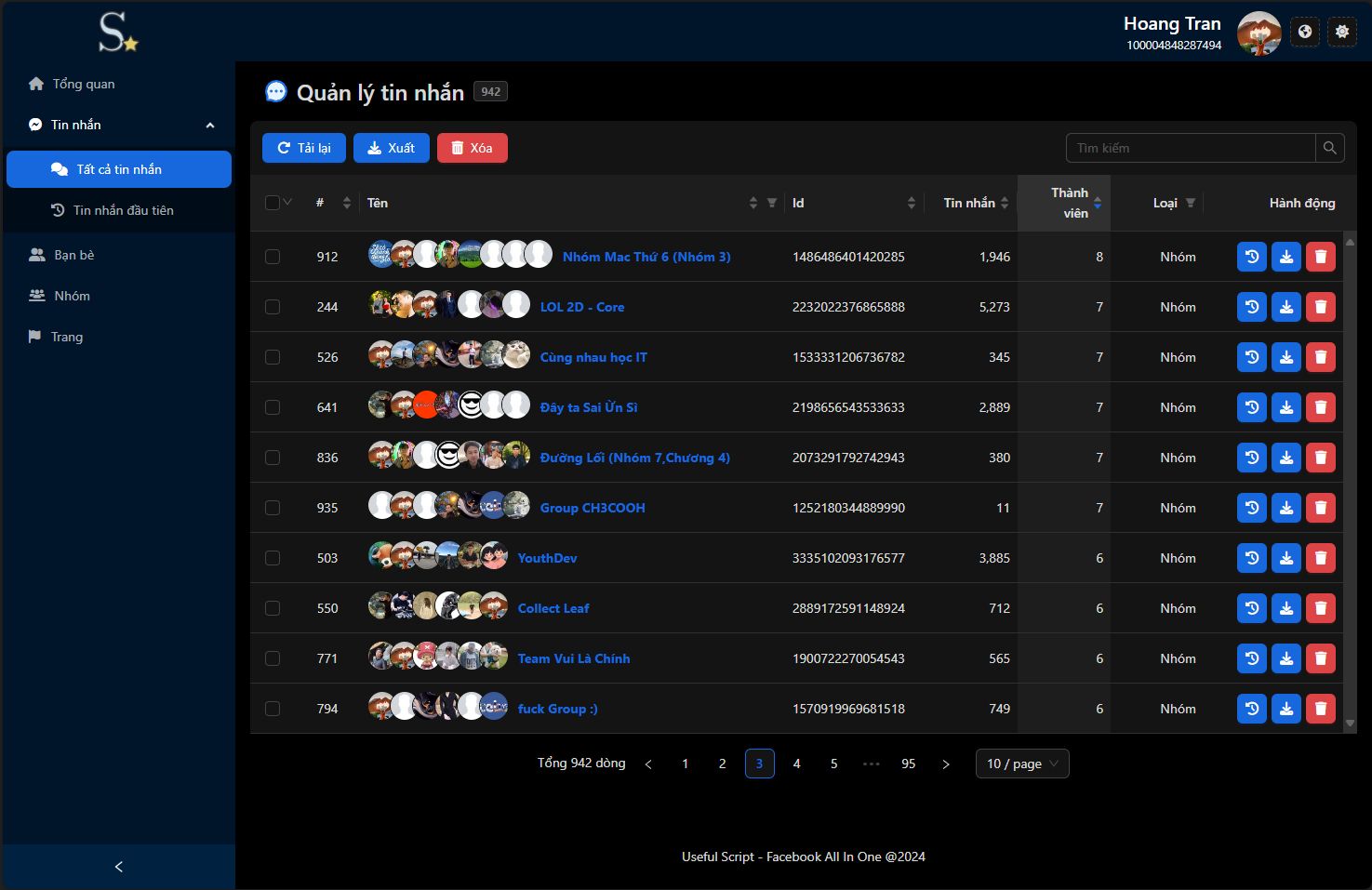Click the search magnifier icon button

(x=1330, y=148)
